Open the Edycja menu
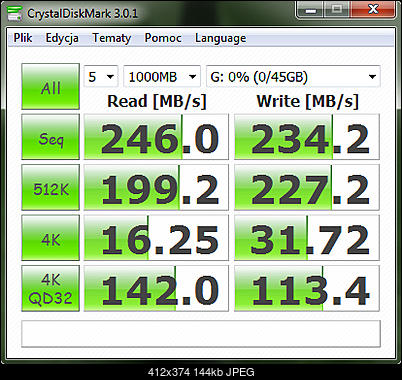This screenshot has height=380, width=402. pos(62,38)
